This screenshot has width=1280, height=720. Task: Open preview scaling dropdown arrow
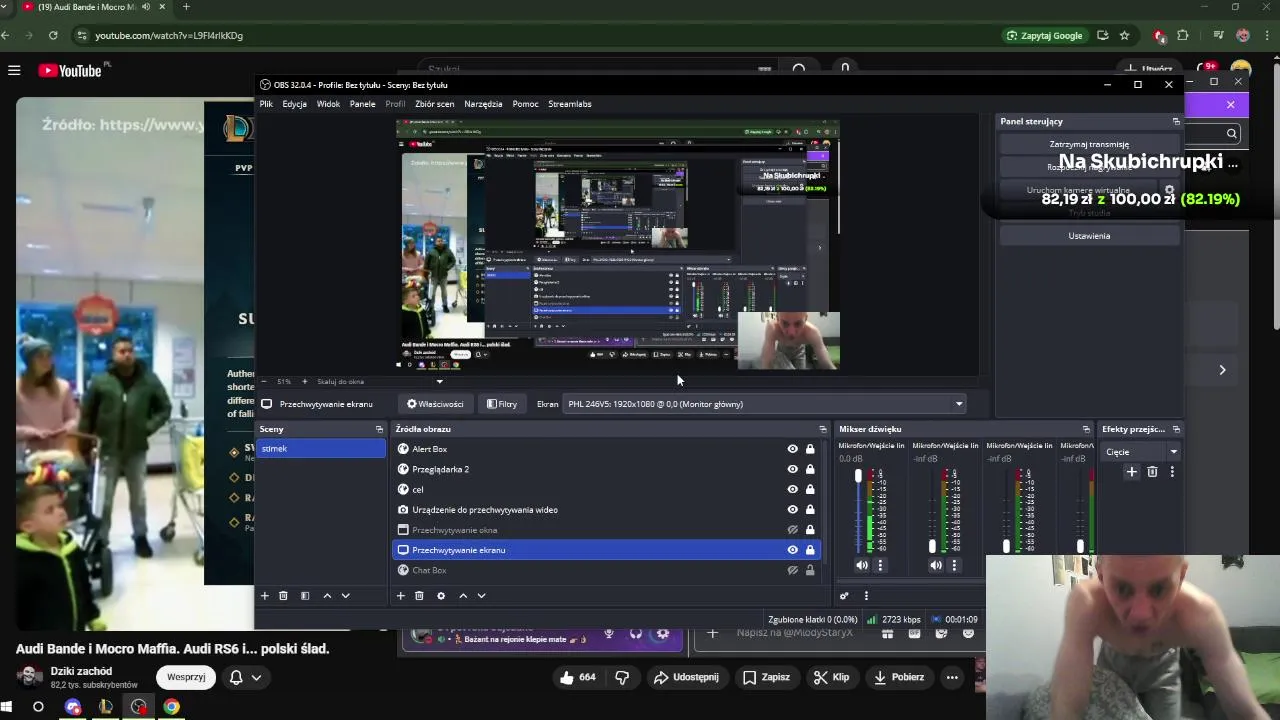pyautogui.click(x=439, y=381)
